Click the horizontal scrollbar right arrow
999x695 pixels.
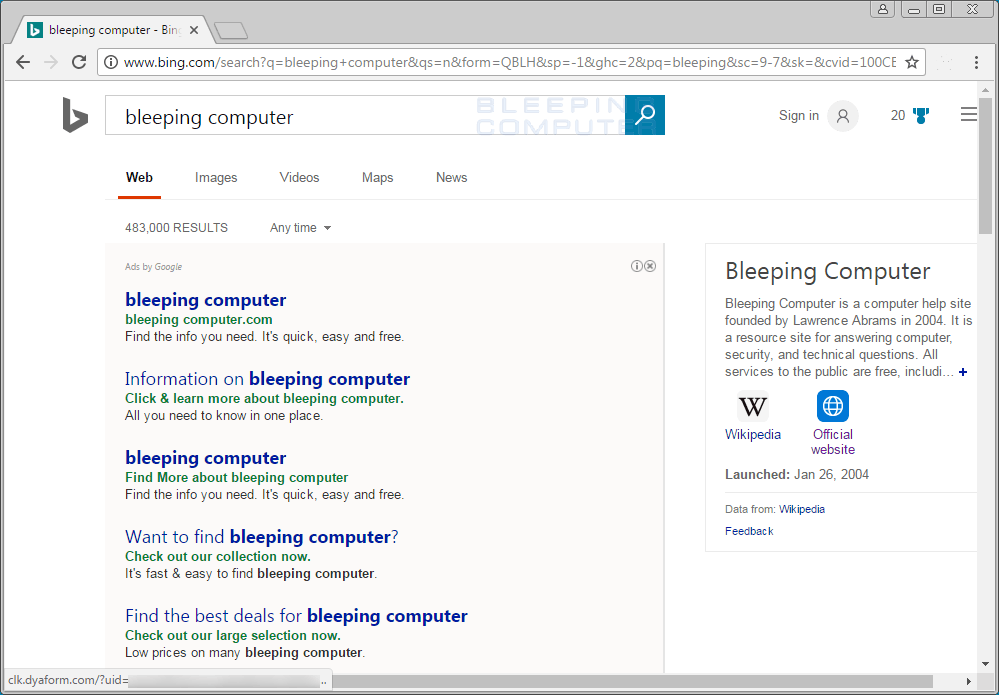(x=969, y=681)
